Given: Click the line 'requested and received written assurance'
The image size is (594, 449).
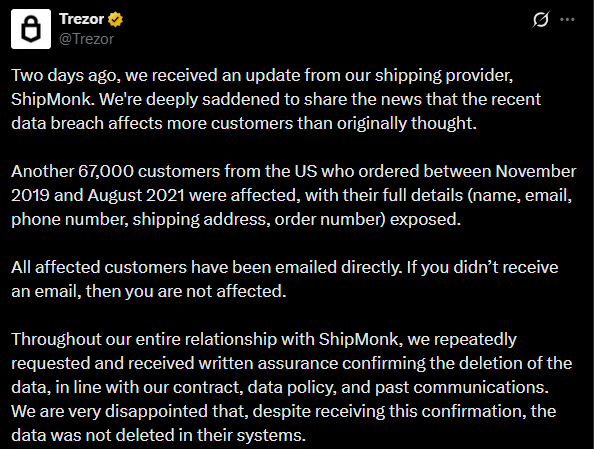Looking at the screenshot, I should (291, 363).
